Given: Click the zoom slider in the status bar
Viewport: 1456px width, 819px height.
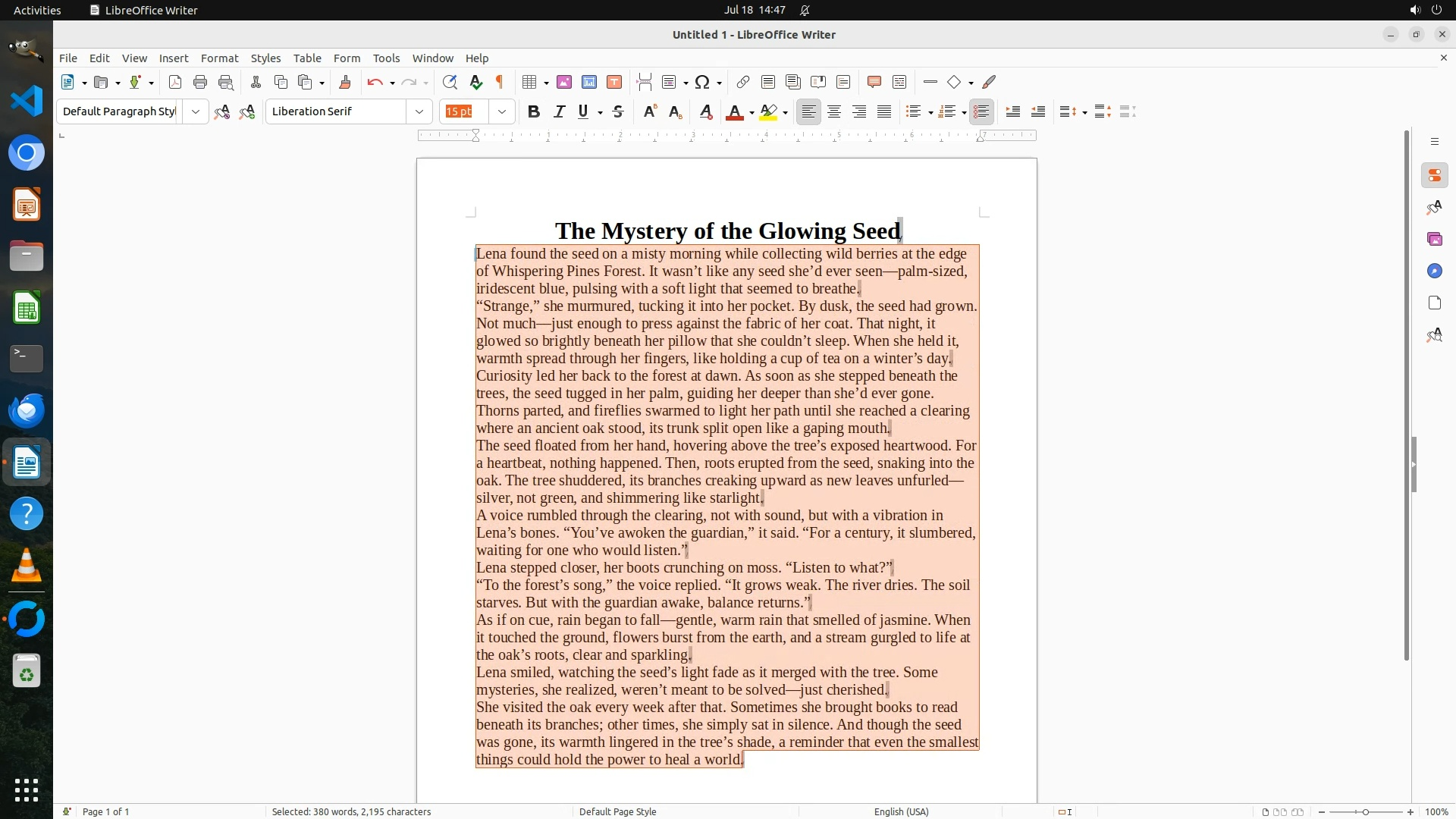Looking at the screenshot, I should tap(1365, 811).
